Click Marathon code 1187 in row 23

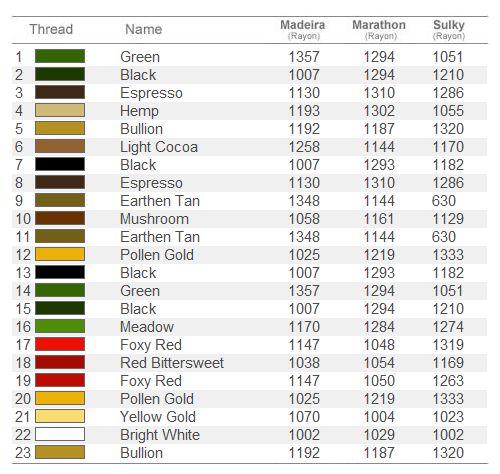(x=379, y=453)
